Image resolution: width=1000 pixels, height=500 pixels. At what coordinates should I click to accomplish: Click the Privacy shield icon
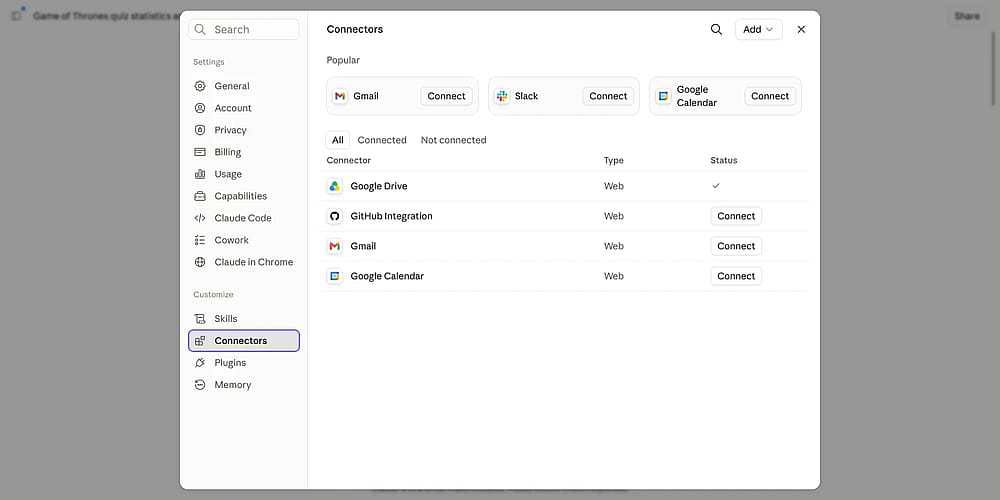[200, 130]
